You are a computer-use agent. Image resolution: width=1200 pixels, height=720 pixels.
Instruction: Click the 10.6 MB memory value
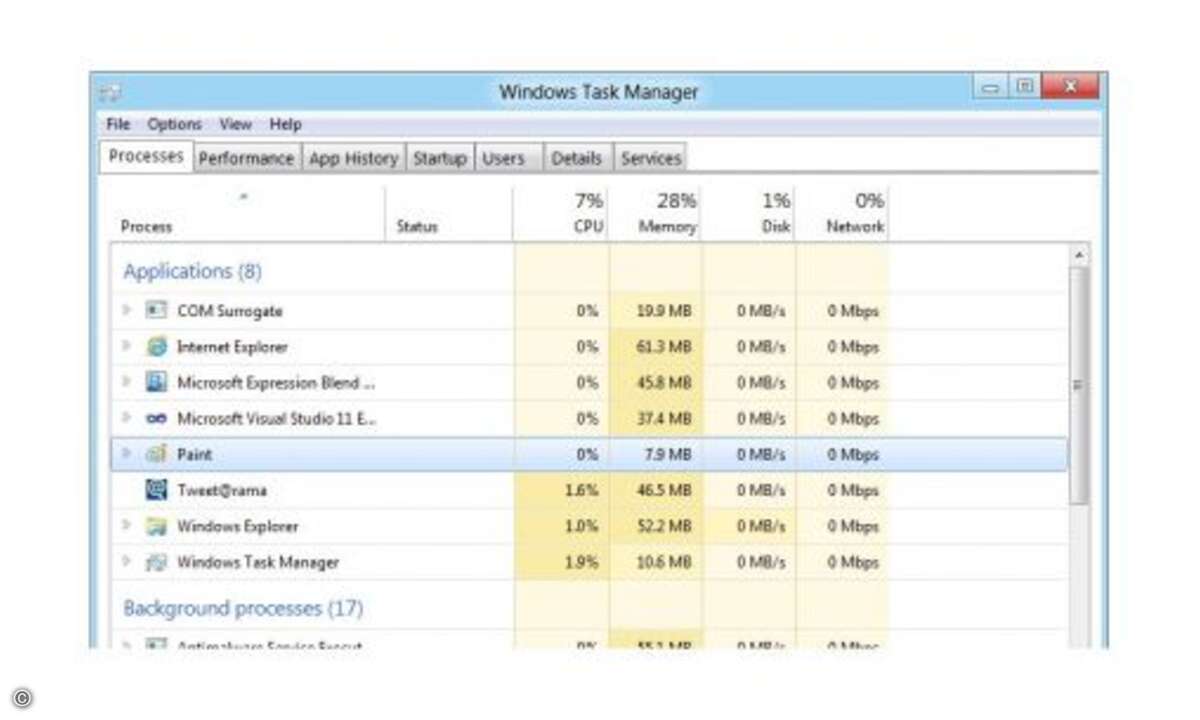(x=665, y=562)
